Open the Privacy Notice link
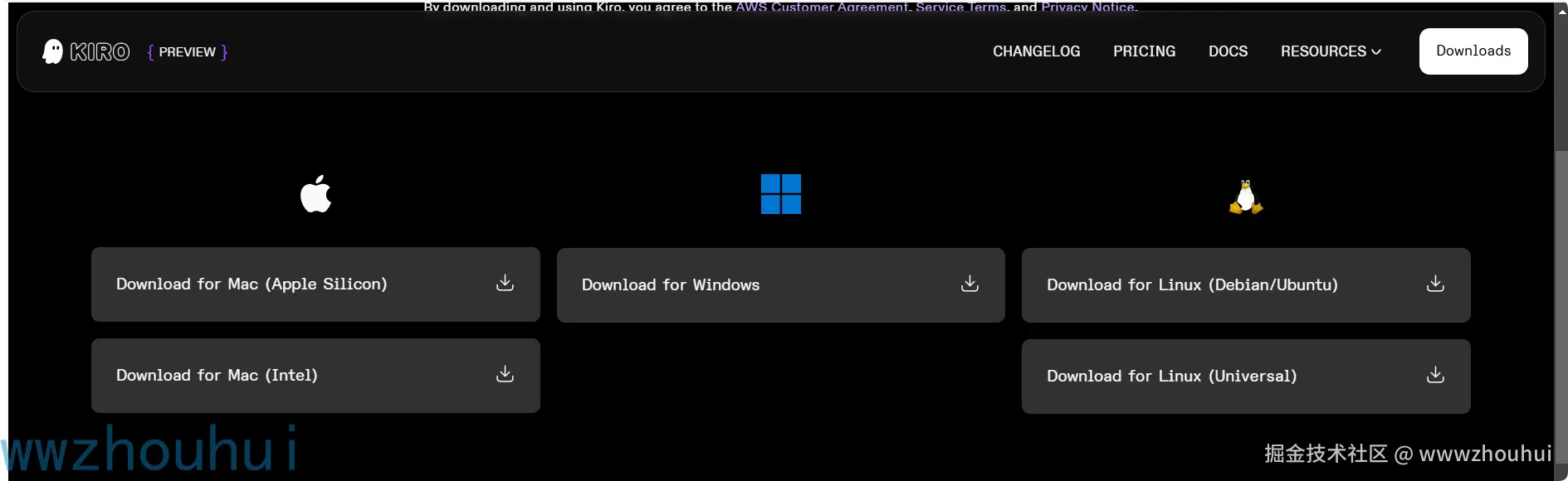 (1087, 7)
